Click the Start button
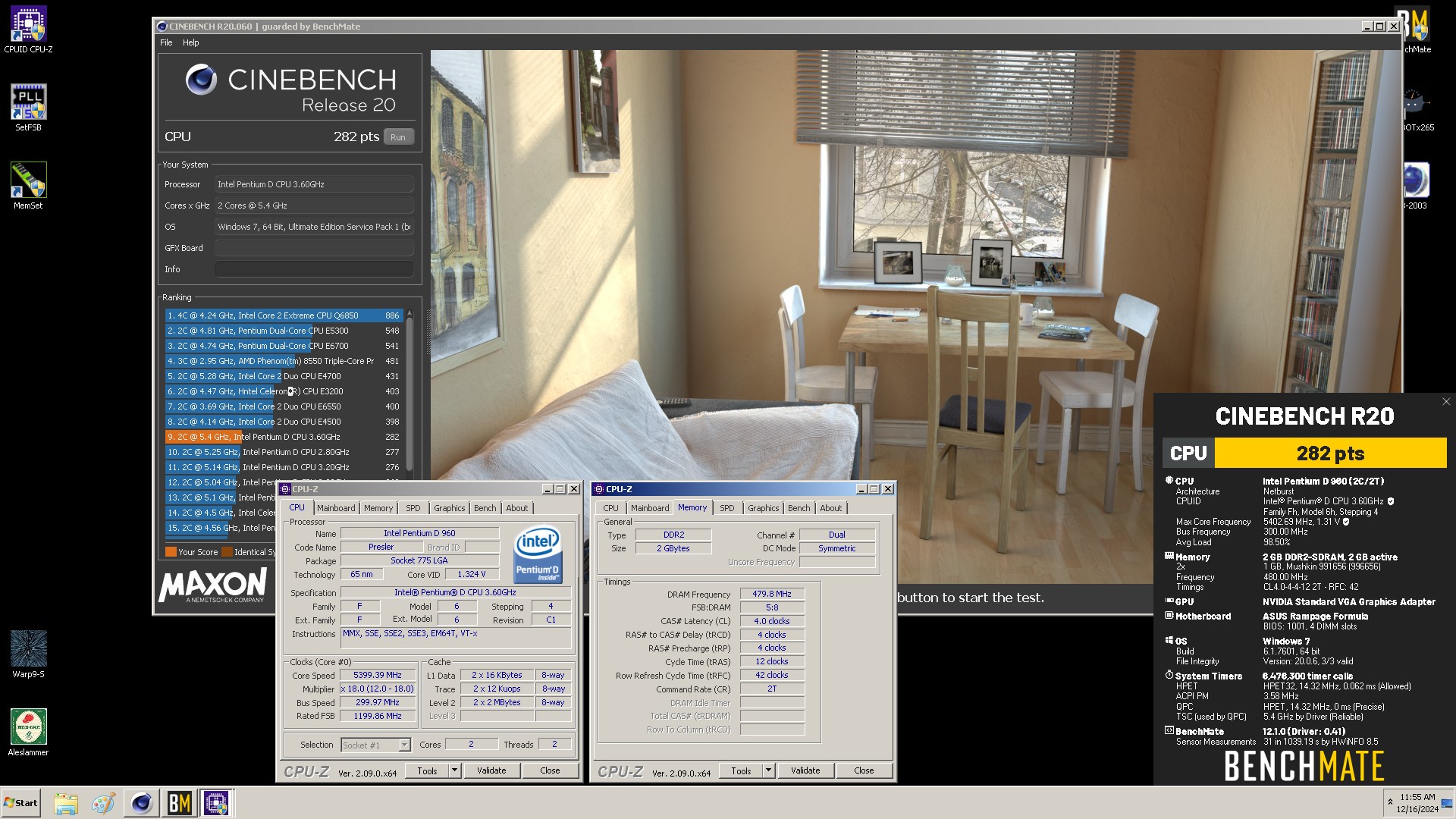Screen dimensions: 1456x819 point(20,803)
